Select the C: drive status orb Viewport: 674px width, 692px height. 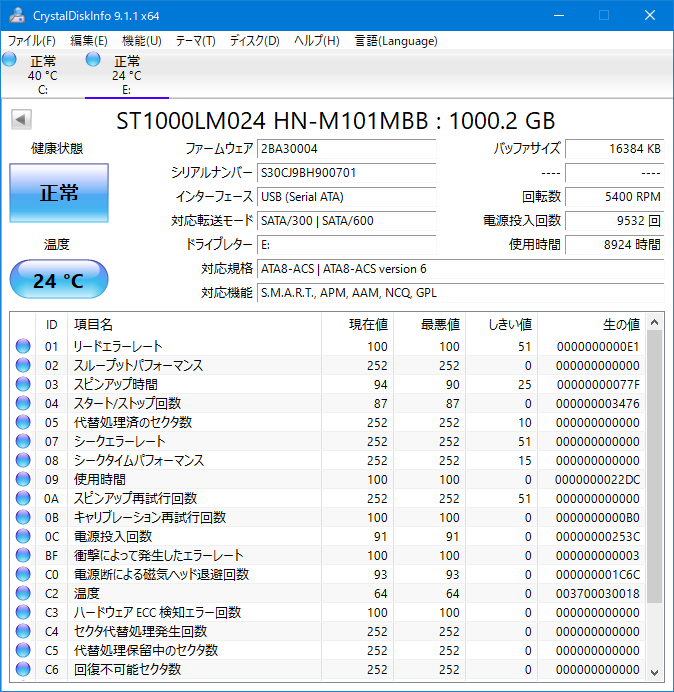(x=10, y=61)
